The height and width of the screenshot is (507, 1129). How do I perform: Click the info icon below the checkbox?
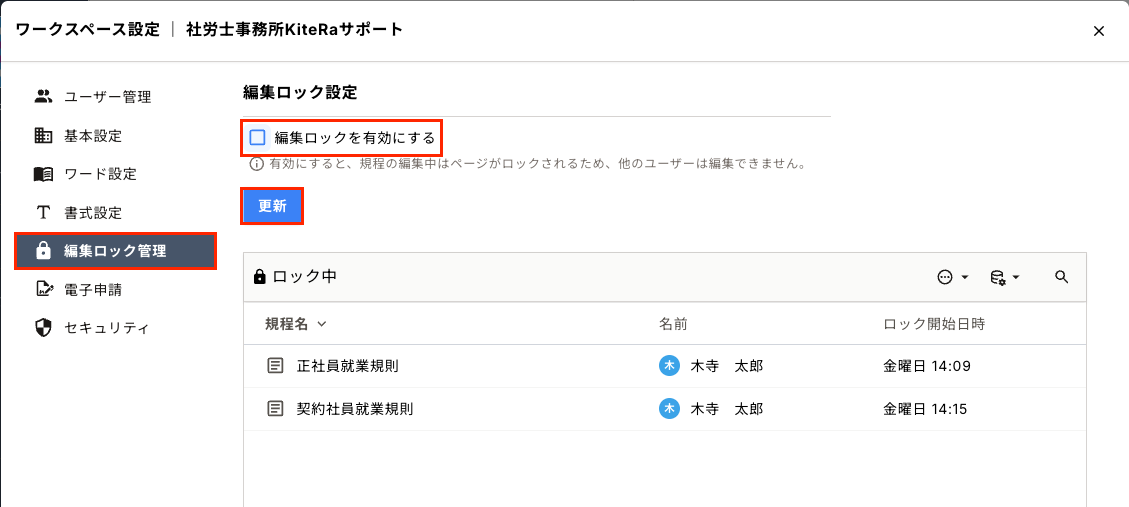pyautogui.click(x=257, y=163)
